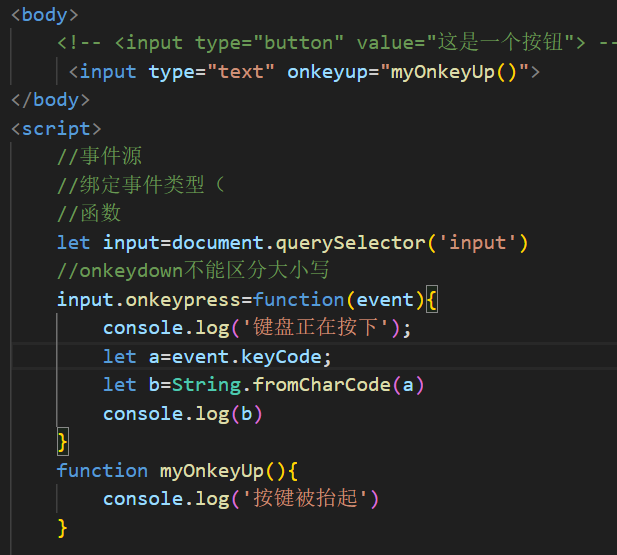Click the onkeyup="myOnkeyUp()" attribute

point(408,72)
